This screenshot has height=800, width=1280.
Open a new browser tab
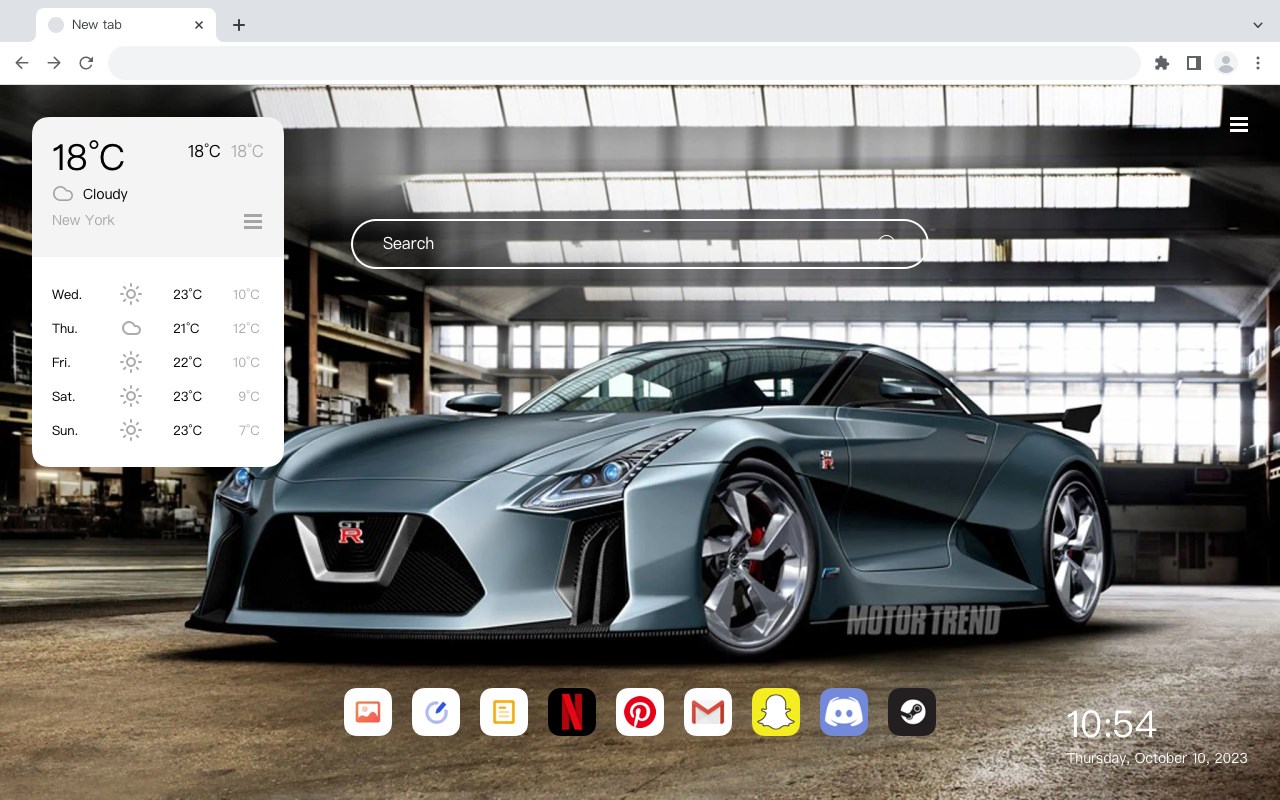(238, 25)
